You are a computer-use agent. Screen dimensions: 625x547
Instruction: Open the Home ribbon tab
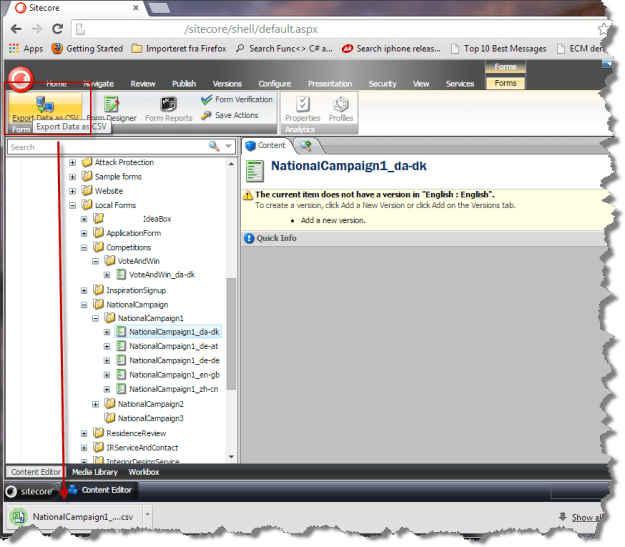click(x=56, y=84)
